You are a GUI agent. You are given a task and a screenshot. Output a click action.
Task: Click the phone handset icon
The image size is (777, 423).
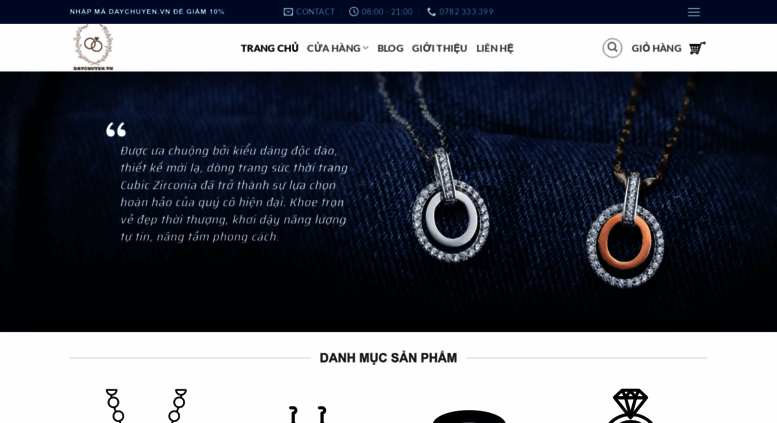[x=431, y=12]
